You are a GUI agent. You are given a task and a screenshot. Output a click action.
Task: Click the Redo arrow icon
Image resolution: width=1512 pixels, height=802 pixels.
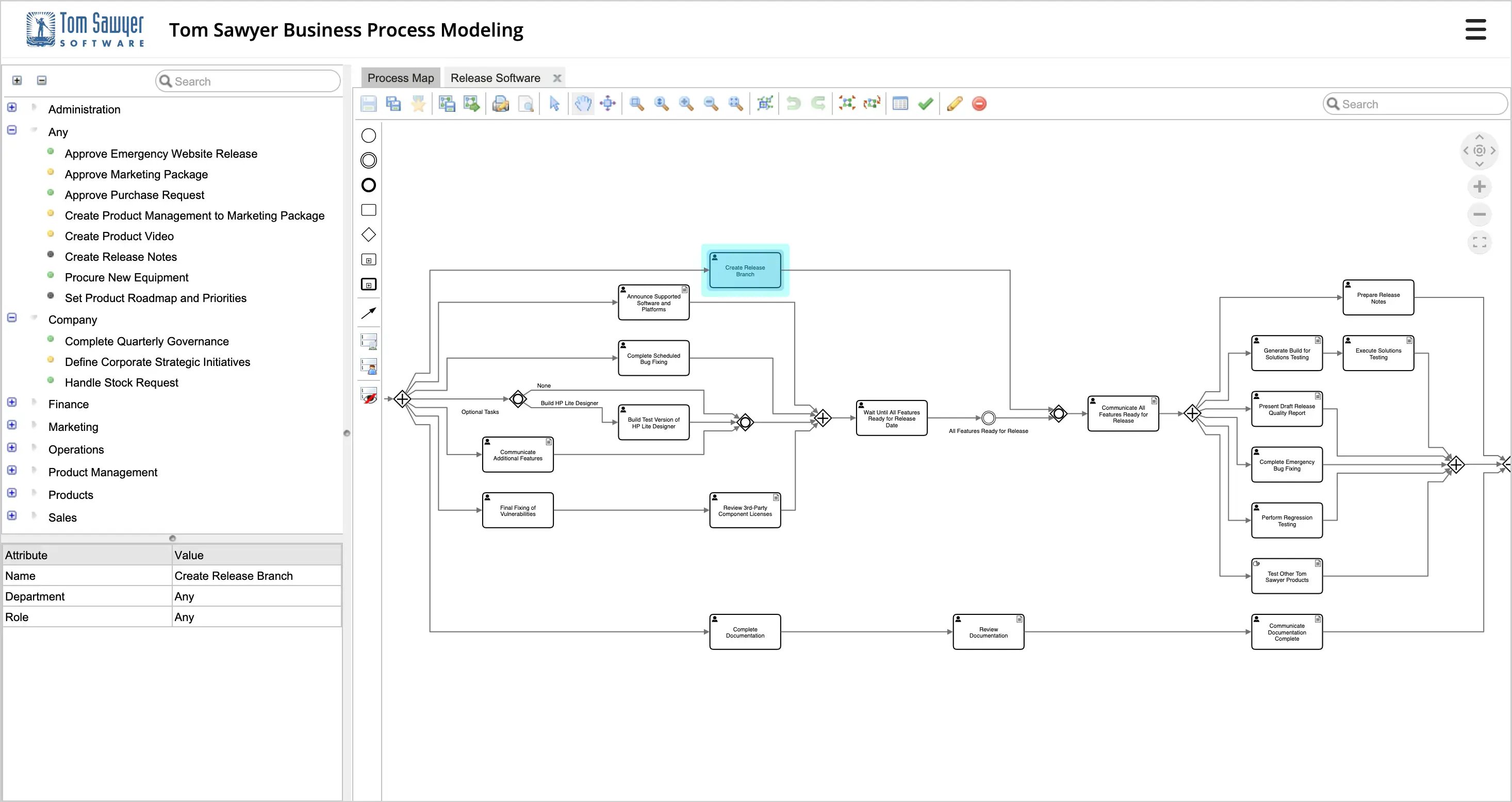(818, 104)
